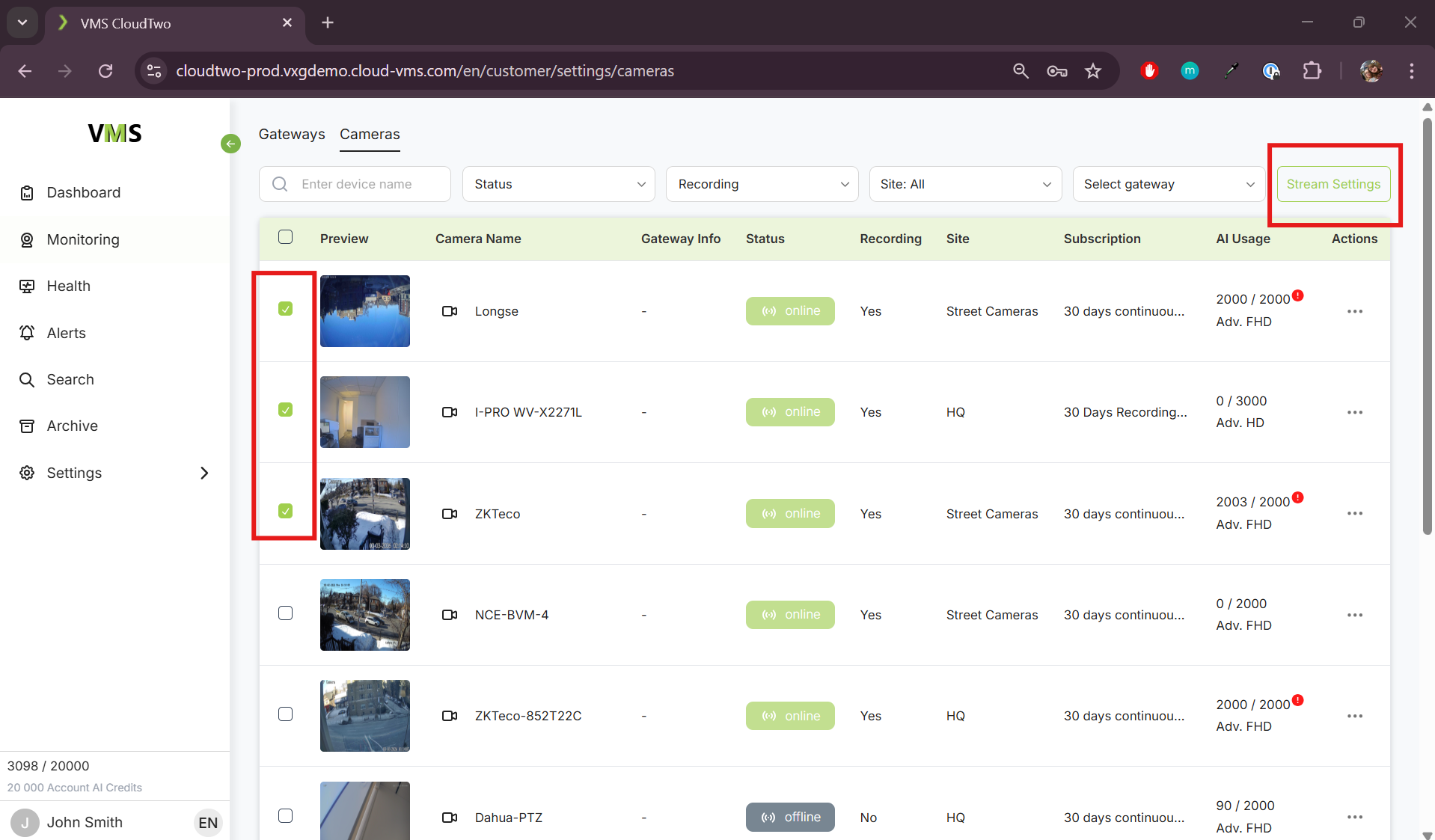Image resolution: width=1435 pixels, height=840 pixels.
Task: Click AI usage warning badge on ZKTeco
Action: point(1298,497)
